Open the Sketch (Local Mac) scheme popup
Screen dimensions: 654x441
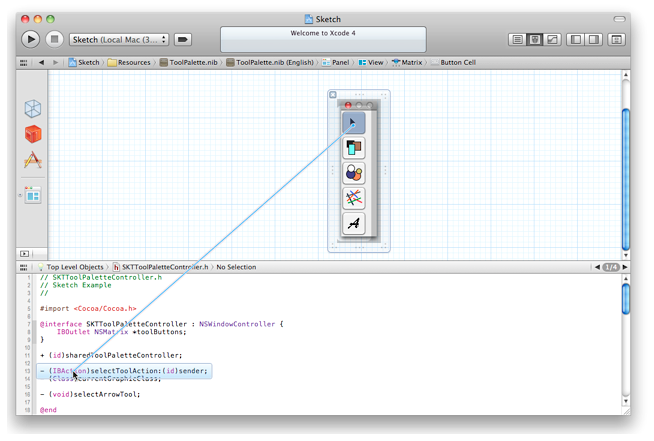point(119,40)
